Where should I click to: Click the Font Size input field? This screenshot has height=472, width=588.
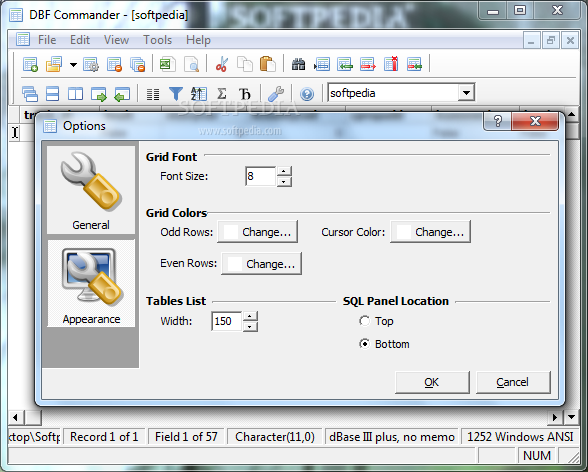click(x=260, y=176)
